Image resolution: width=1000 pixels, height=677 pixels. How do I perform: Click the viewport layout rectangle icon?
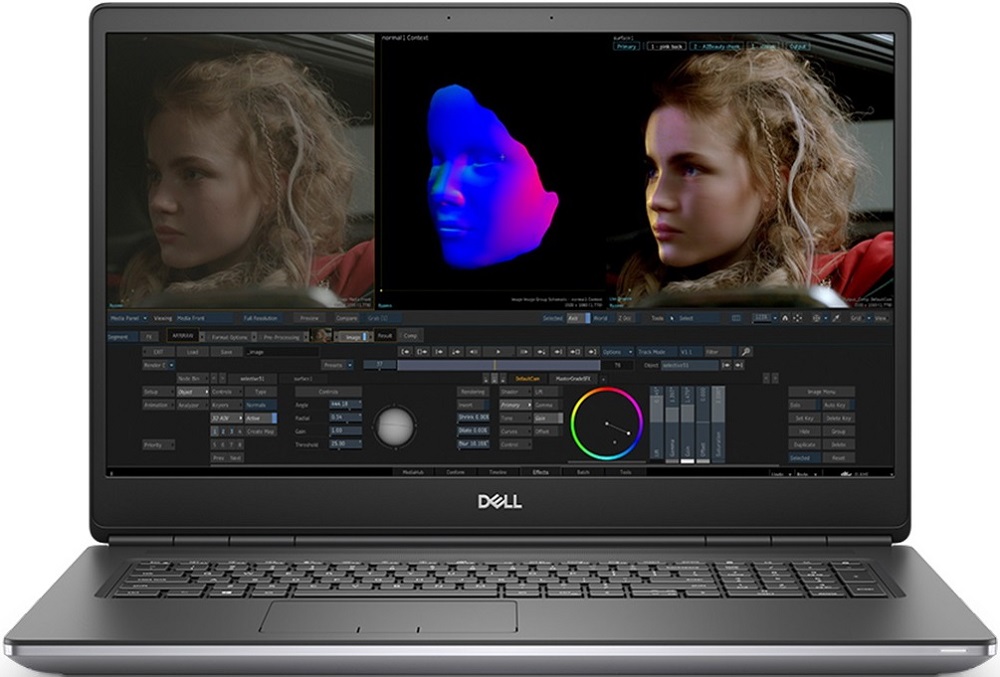pos(735,318)
